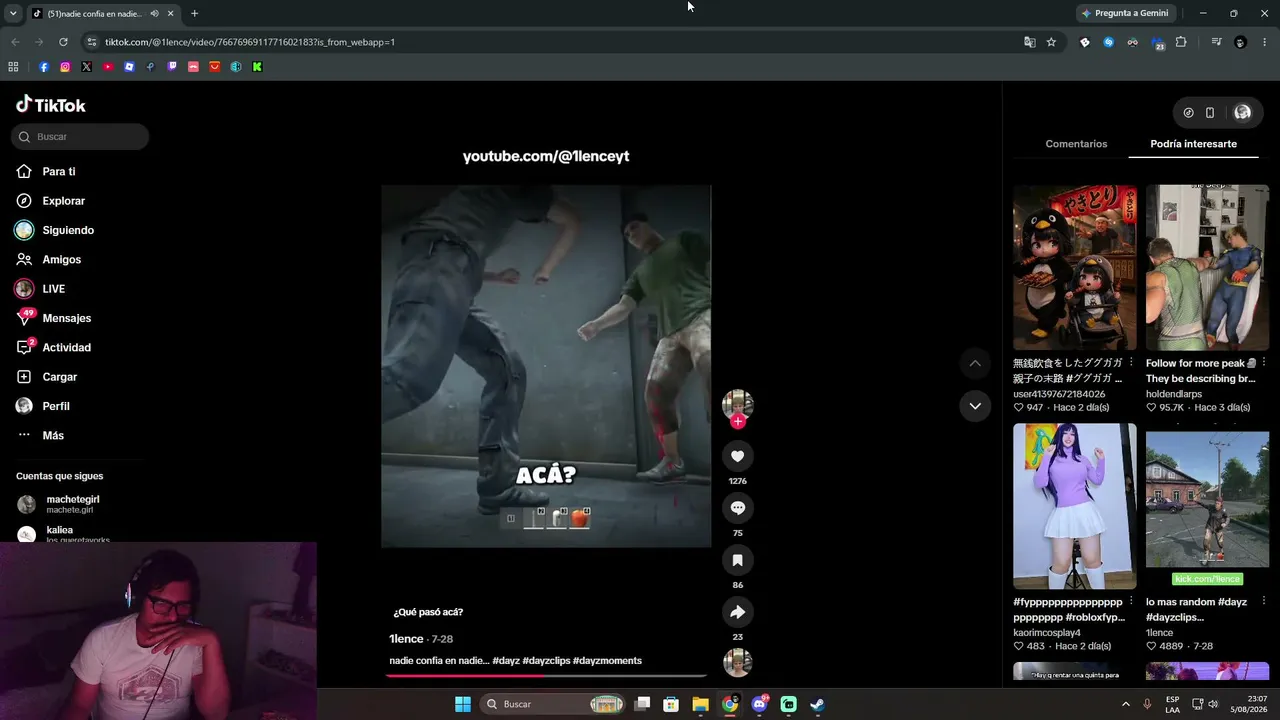Mute the tab via speaker icon
Viewport: 1280px width, 720px height.
coord(154,14)
